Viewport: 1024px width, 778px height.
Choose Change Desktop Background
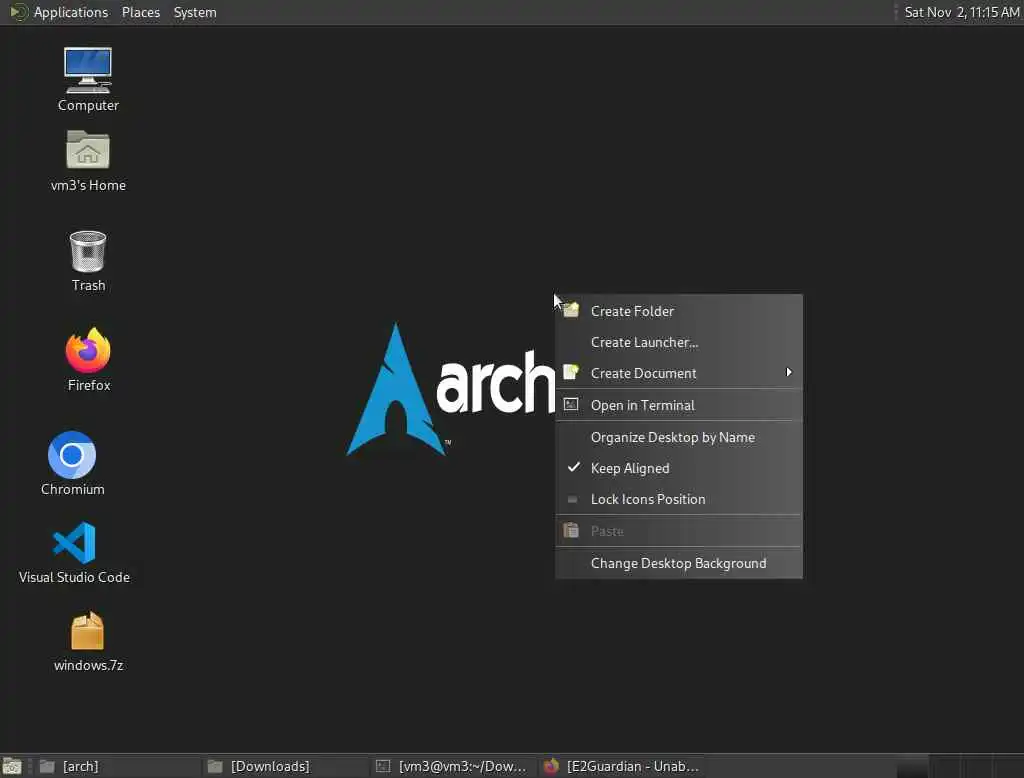point(679,563)
